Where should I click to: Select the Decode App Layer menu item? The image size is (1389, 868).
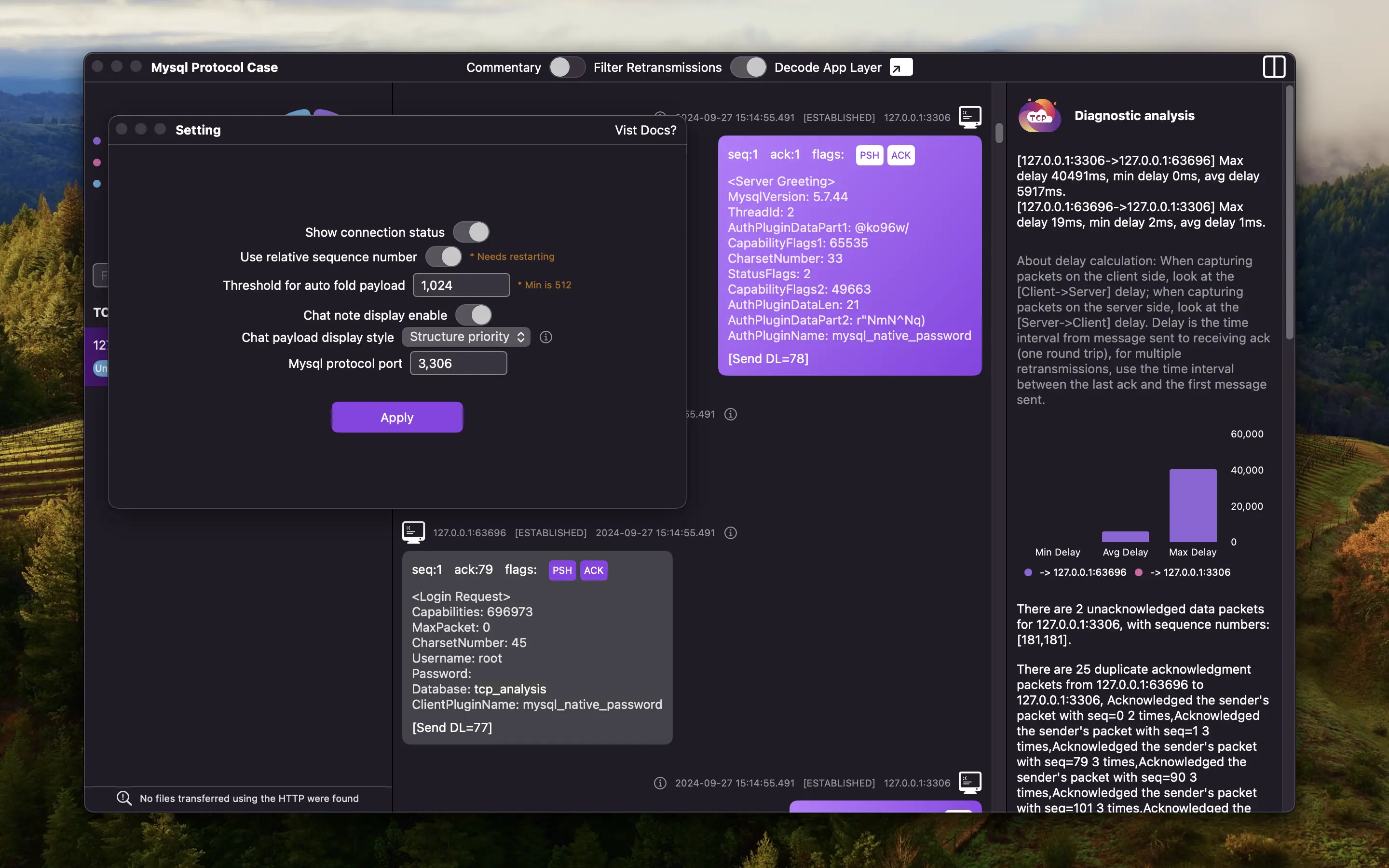pyautogui.click(x=841, y=67)
